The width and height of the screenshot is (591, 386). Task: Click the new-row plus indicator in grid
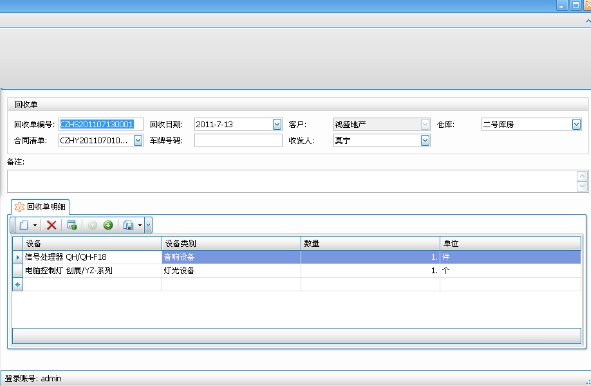click(x=18, y=285)
